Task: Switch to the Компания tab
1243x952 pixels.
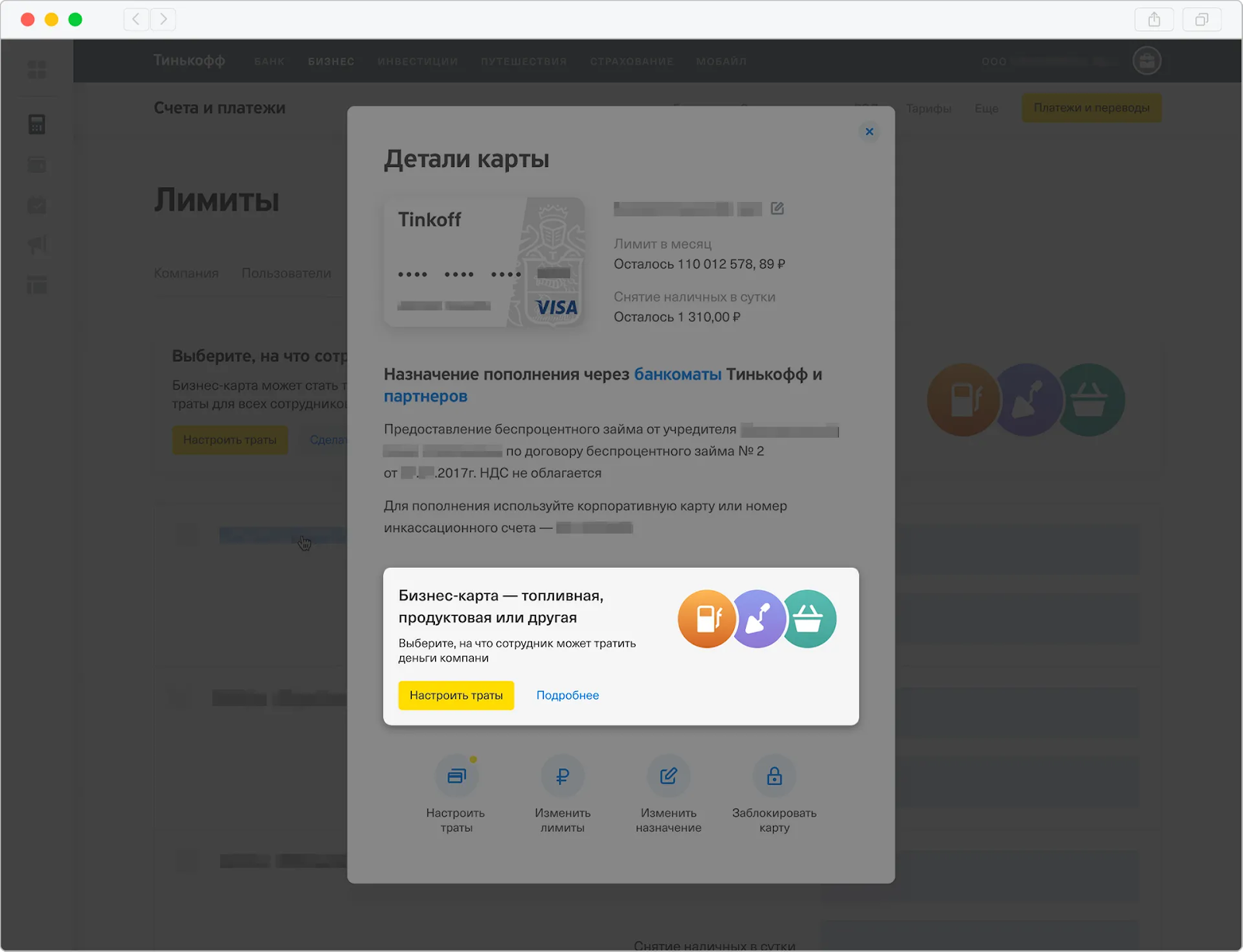Action: point(186,273)
